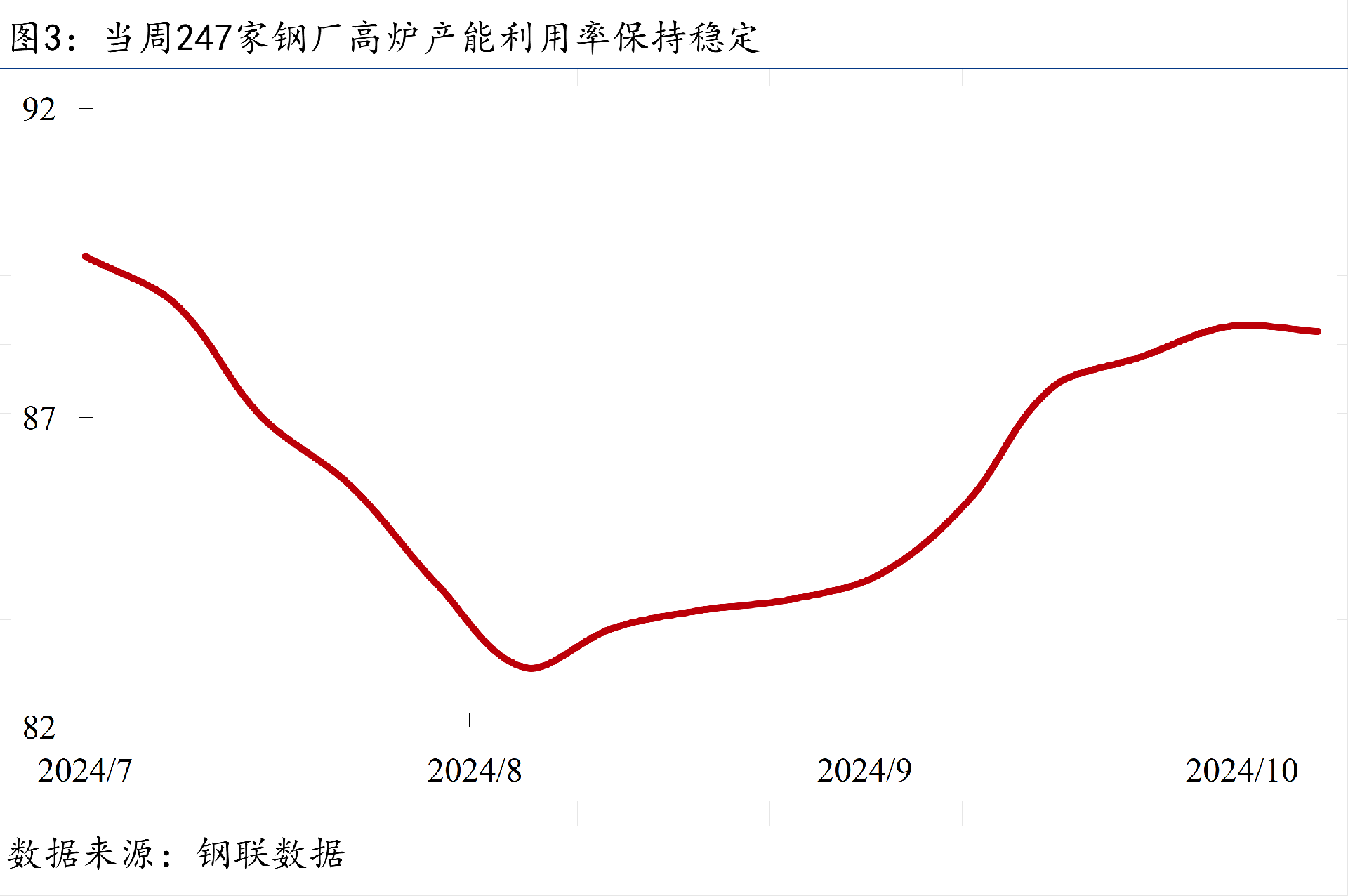Click the 图3 figure number in title
Image resolution: width=1348 pixels, height=896 pixels.
coord(37,38)
